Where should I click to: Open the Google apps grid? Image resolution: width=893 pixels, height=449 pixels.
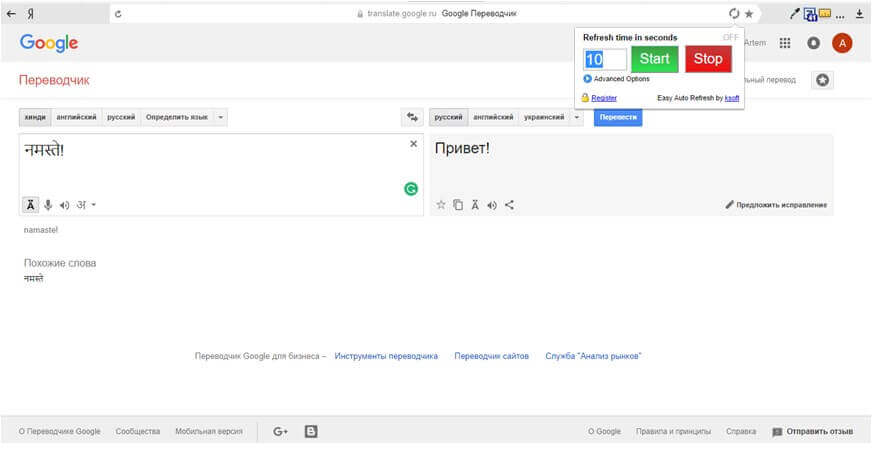click(x=785, y=43)
